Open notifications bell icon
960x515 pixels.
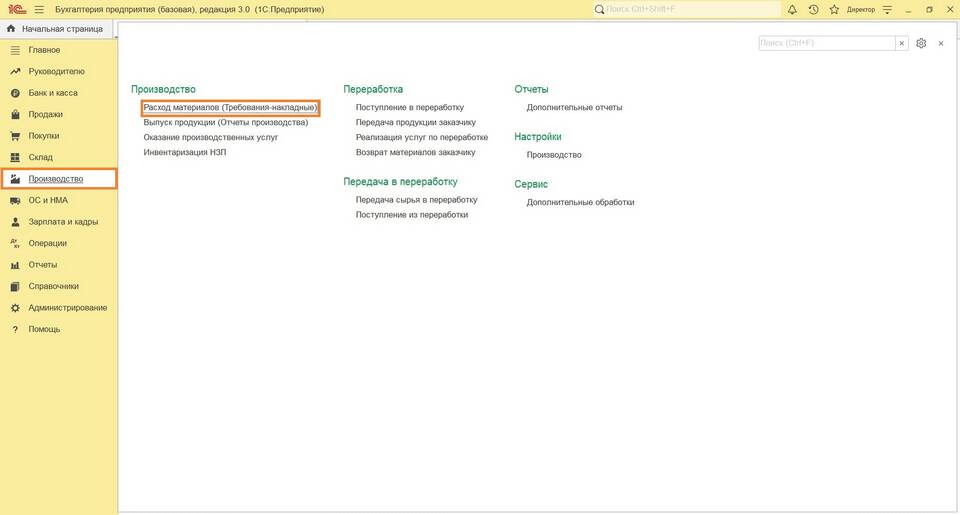tap(792, 10)
